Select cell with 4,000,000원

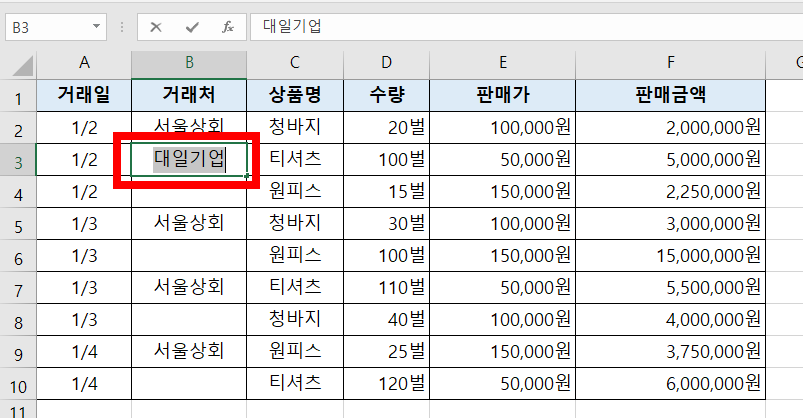click(x=670, y=320)
